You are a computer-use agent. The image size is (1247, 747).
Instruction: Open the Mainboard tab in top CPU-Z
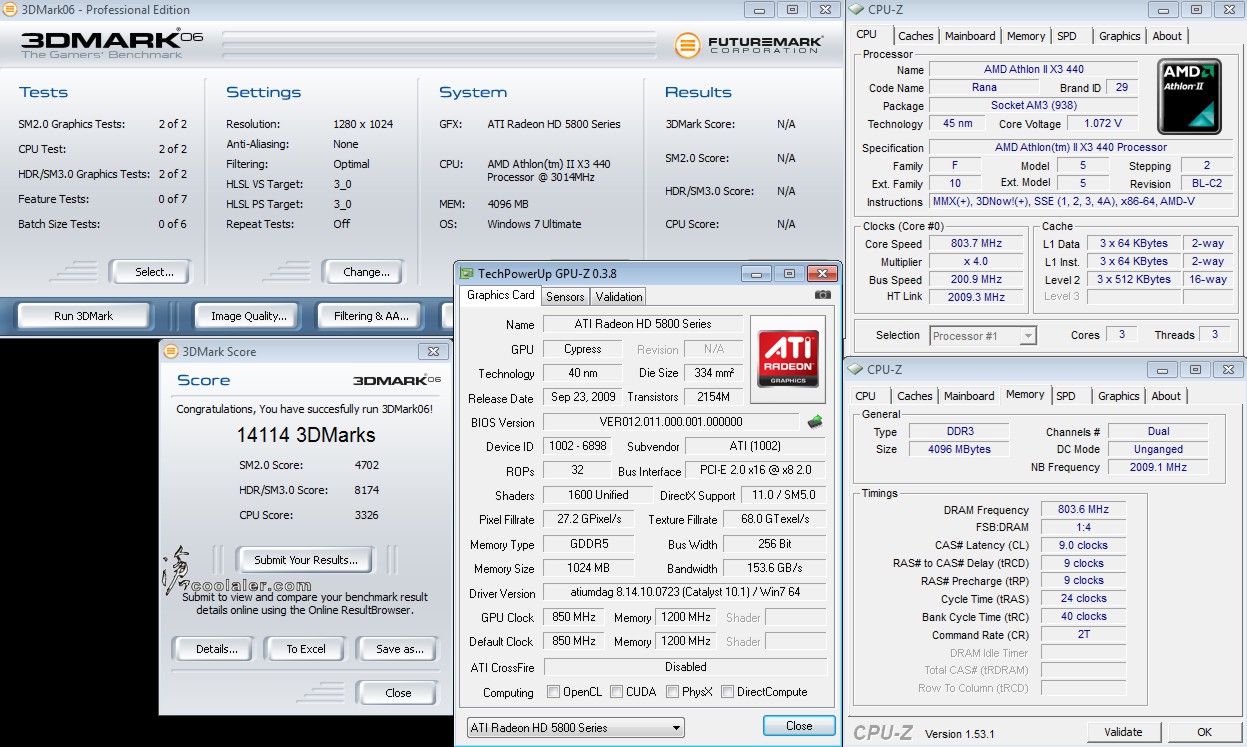coord(970,36)
